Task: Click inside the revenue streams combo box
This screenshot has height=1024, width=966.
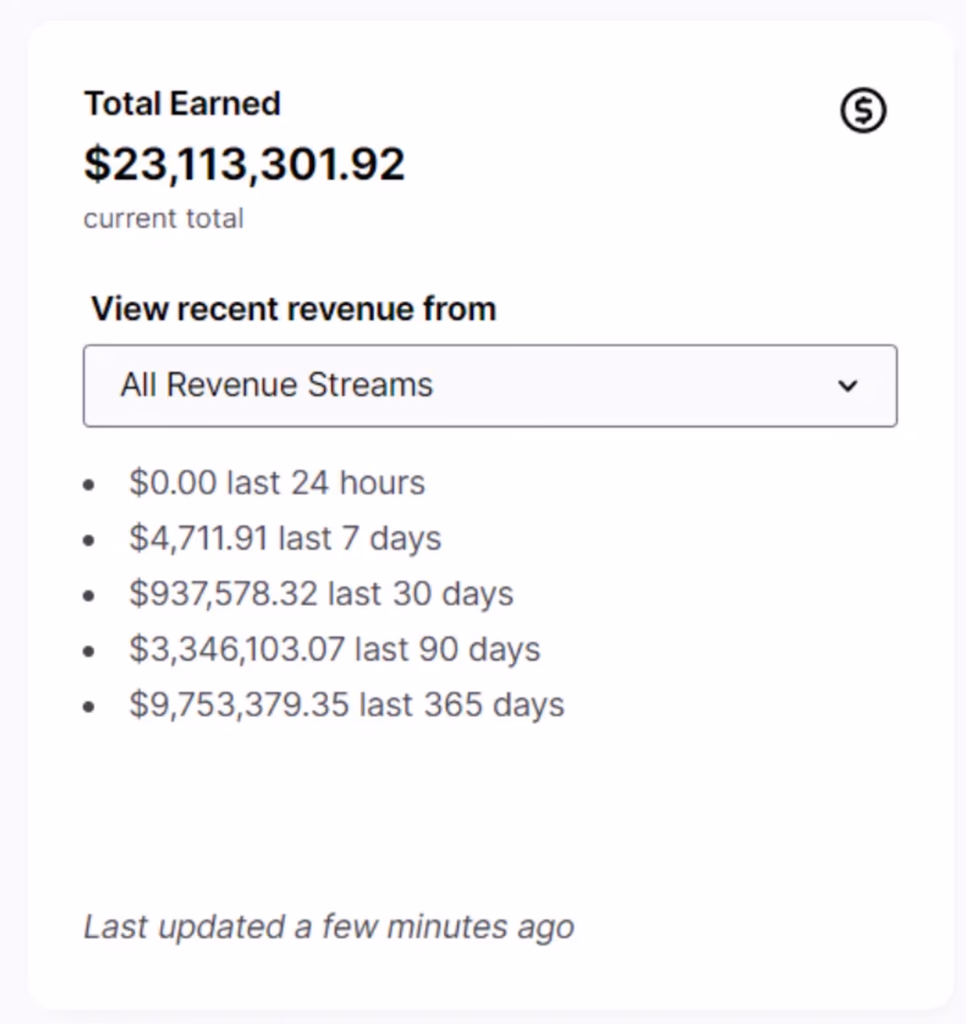Action: (400, 386)
